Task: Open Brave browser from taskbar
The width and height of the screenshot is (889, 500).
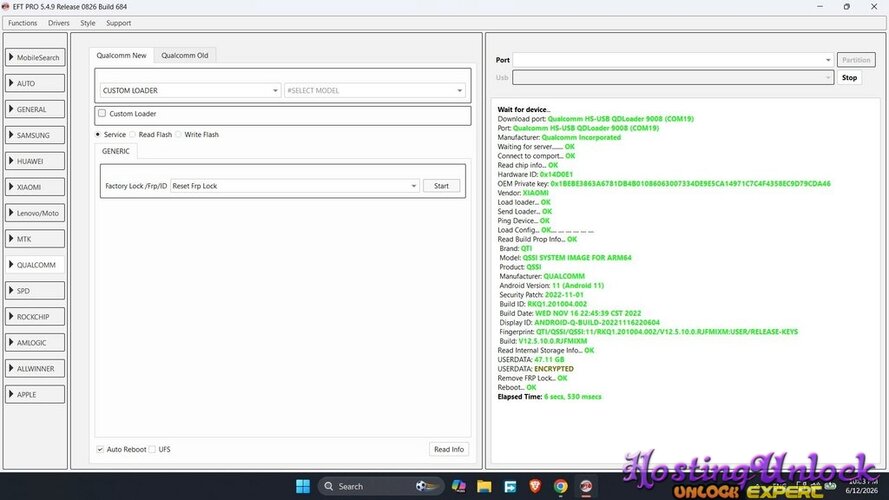Action: (x=535, y=486)
